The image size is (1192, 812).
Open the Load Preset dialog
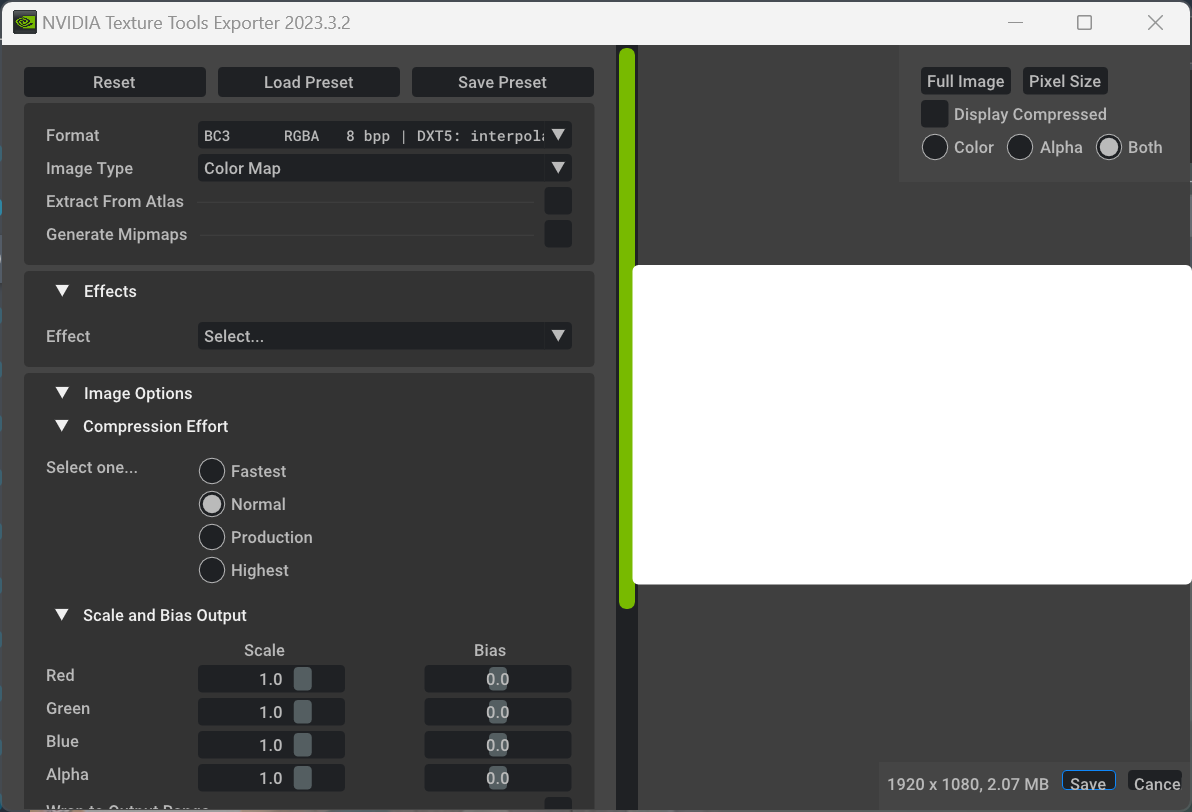(309, 82)
